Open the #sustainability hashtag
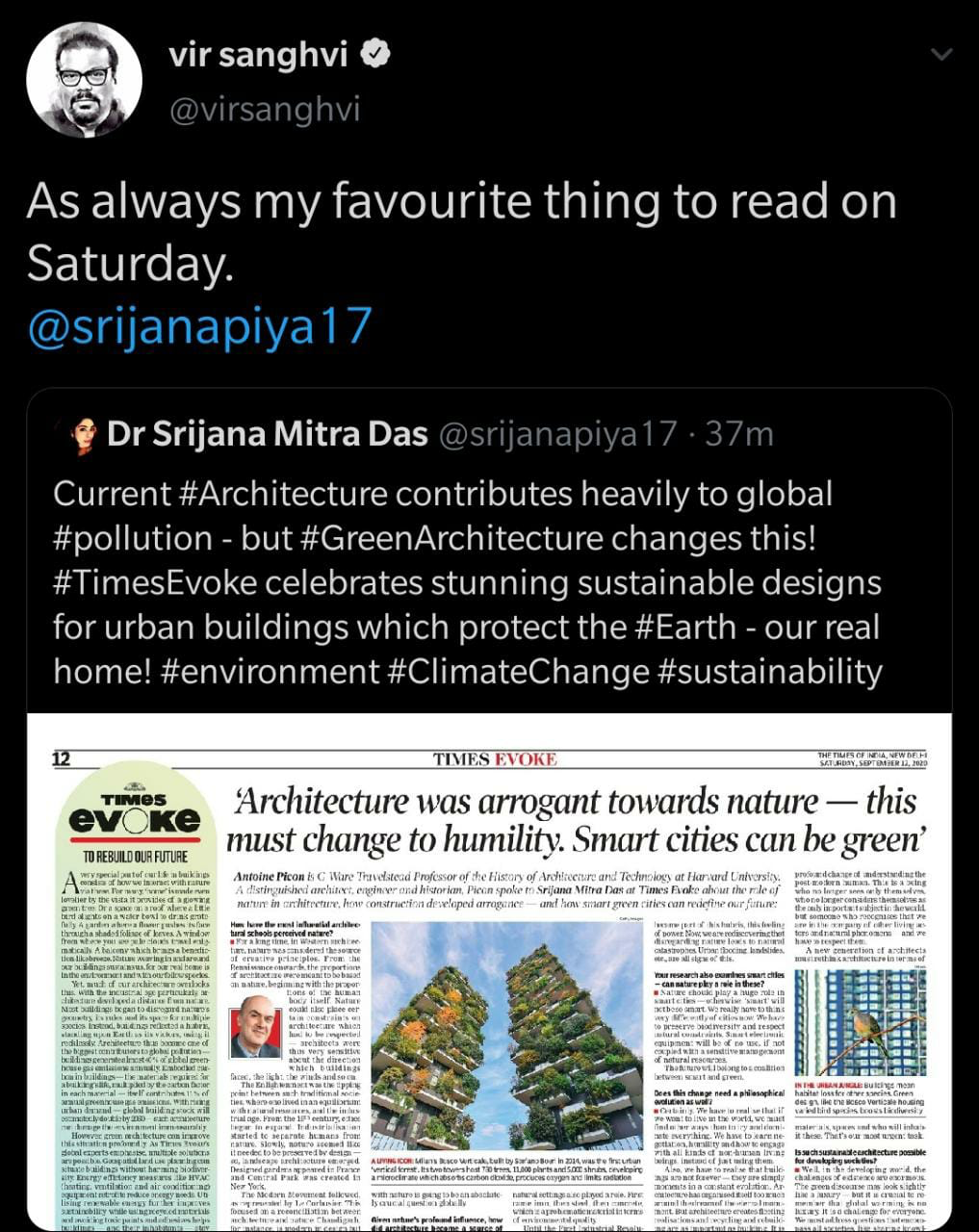Viewport: 979px width, 1232px height. point(770,671)
